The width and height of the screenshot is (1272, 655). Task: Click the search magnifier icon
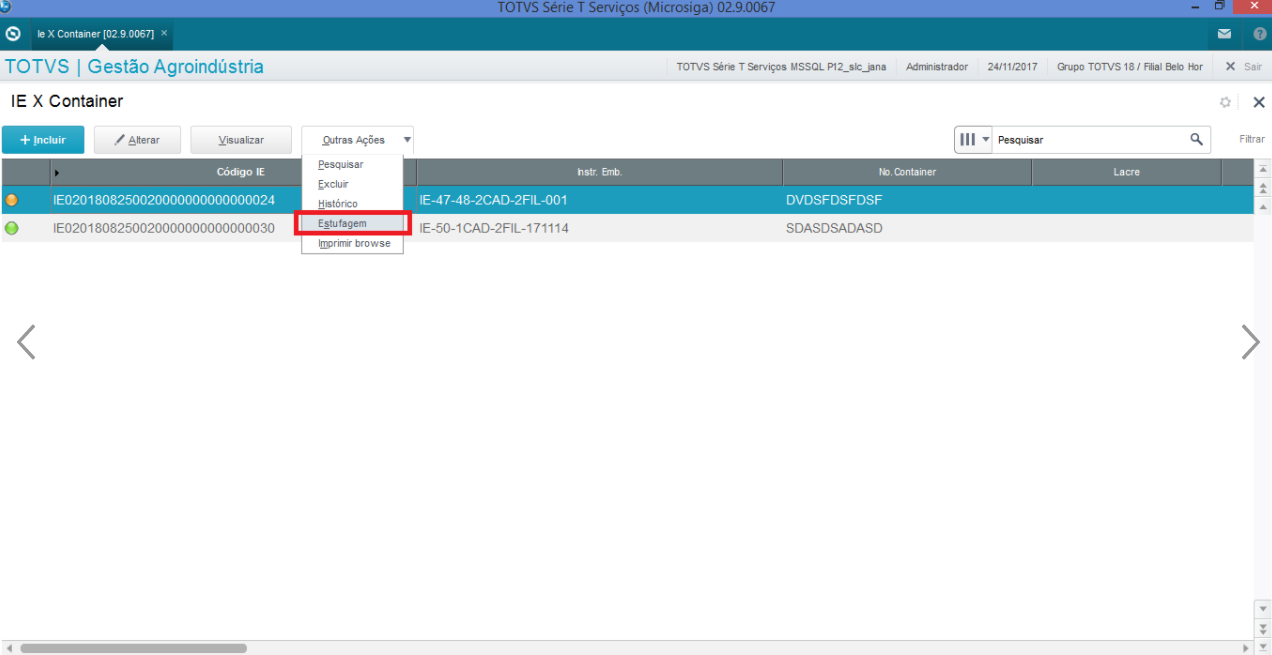pyautogui.click(x=1196, y=140)
